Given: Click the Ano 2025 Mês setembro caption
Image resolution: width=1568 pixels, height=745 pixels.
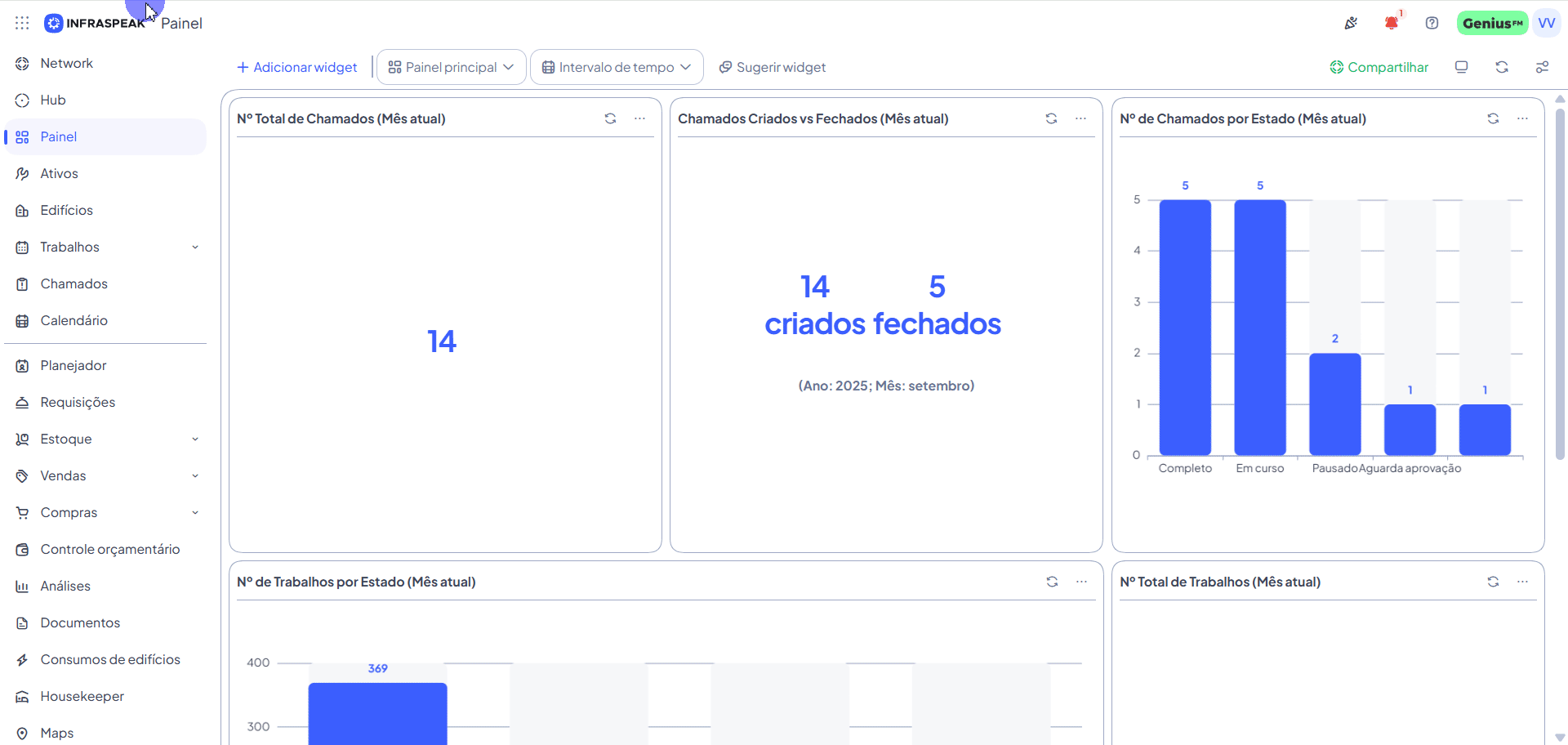Looking at the screenshot, I should tap(886, 386).
